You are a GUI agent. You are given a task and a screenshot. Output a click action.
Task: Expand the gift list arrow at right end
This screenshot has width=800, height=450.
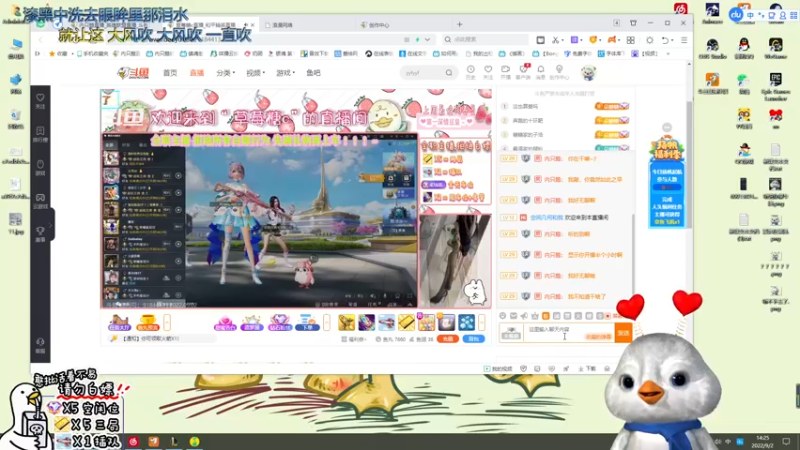(481, 322)
